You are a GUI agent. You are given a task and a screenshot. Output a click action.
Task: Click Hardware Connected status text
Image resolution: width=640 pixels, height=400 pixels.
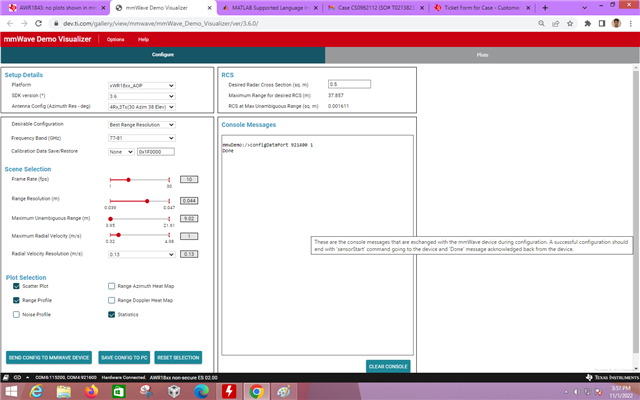[124, 378]
